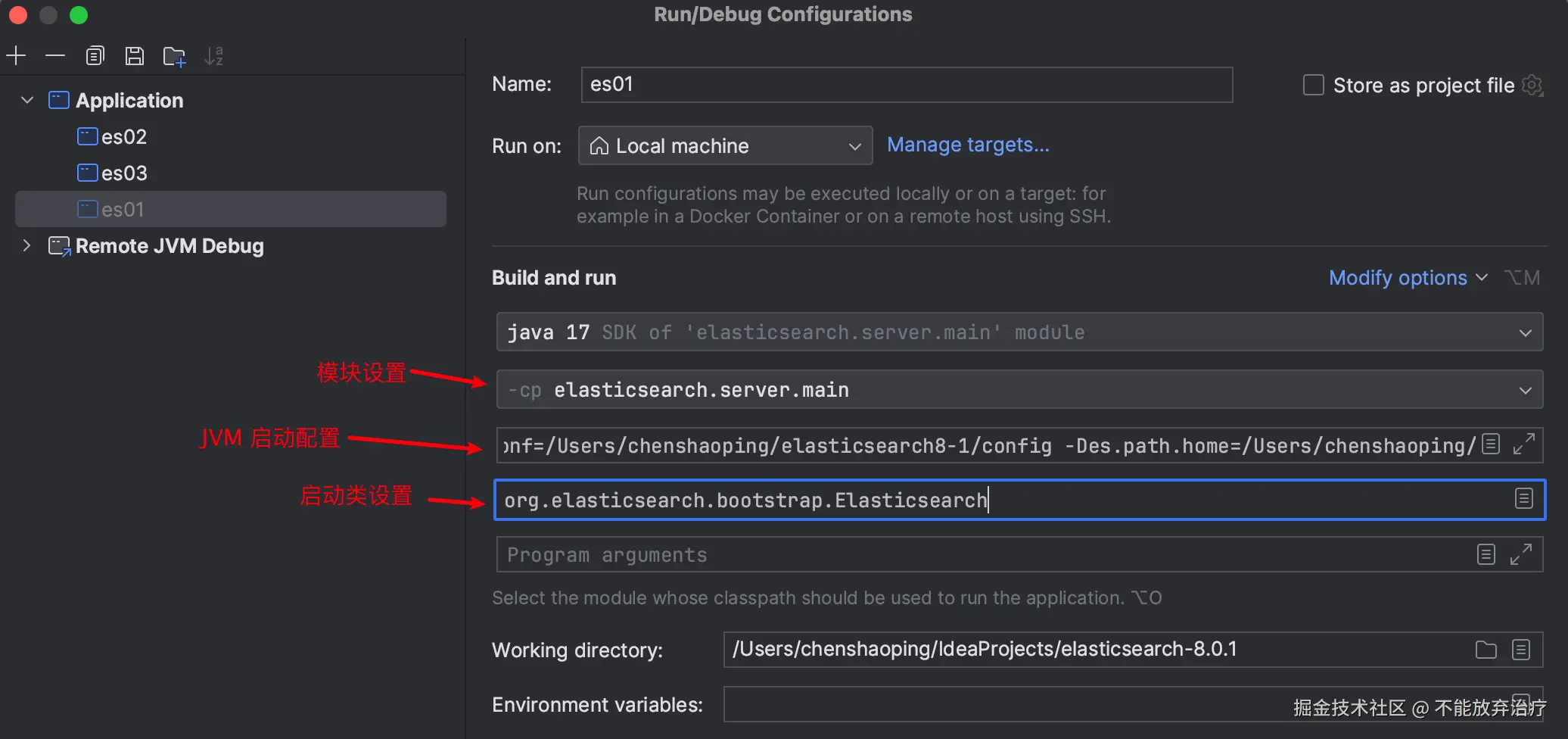The image size is (1568, 739).
Task: Click the Add New Configuration plus icon
Action: (x=16, y=55)
